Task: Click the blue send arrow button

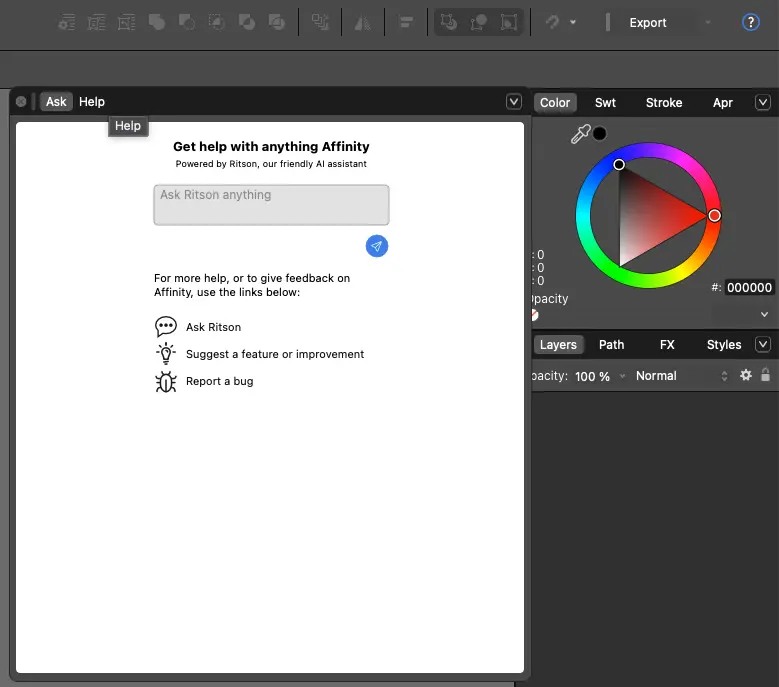Action: 377,246
